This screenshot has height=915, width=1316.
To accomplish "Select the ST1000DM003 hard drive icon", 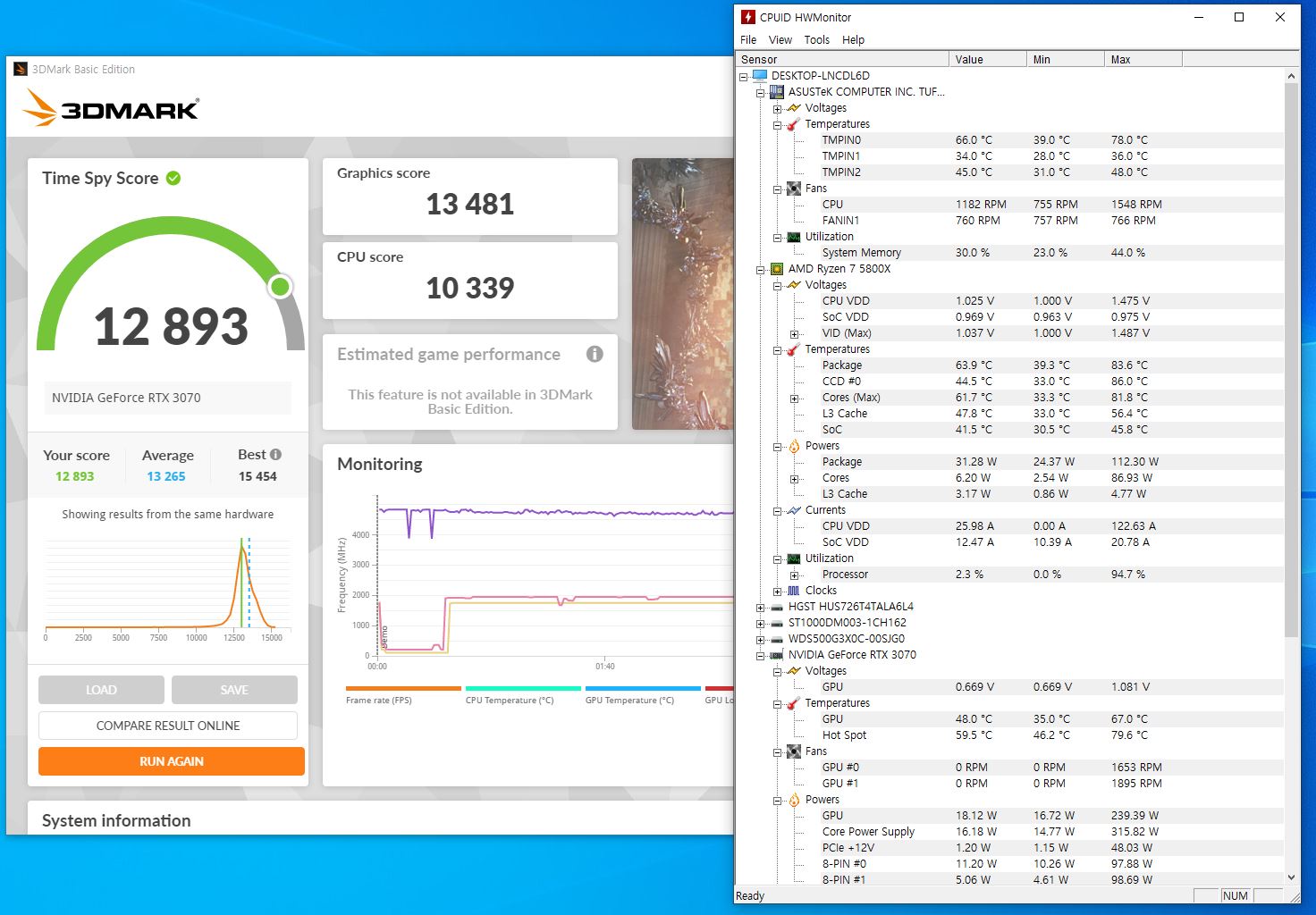I will tap(777, 623).
